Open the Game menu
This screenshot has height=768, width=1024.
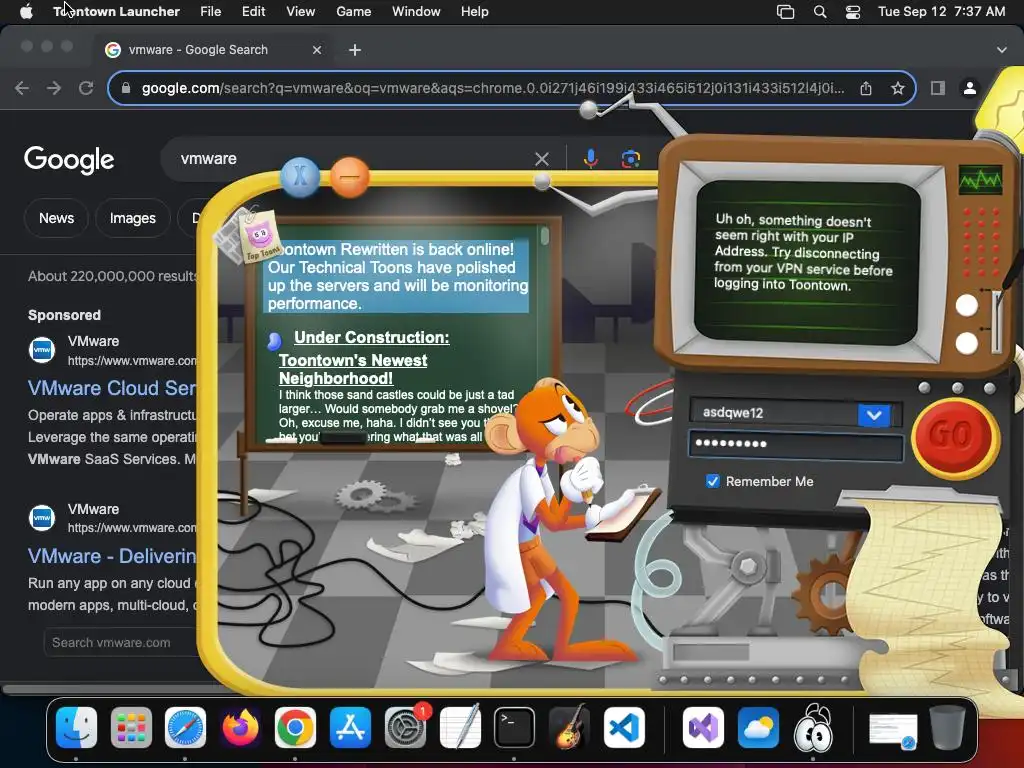click(353, 12)
